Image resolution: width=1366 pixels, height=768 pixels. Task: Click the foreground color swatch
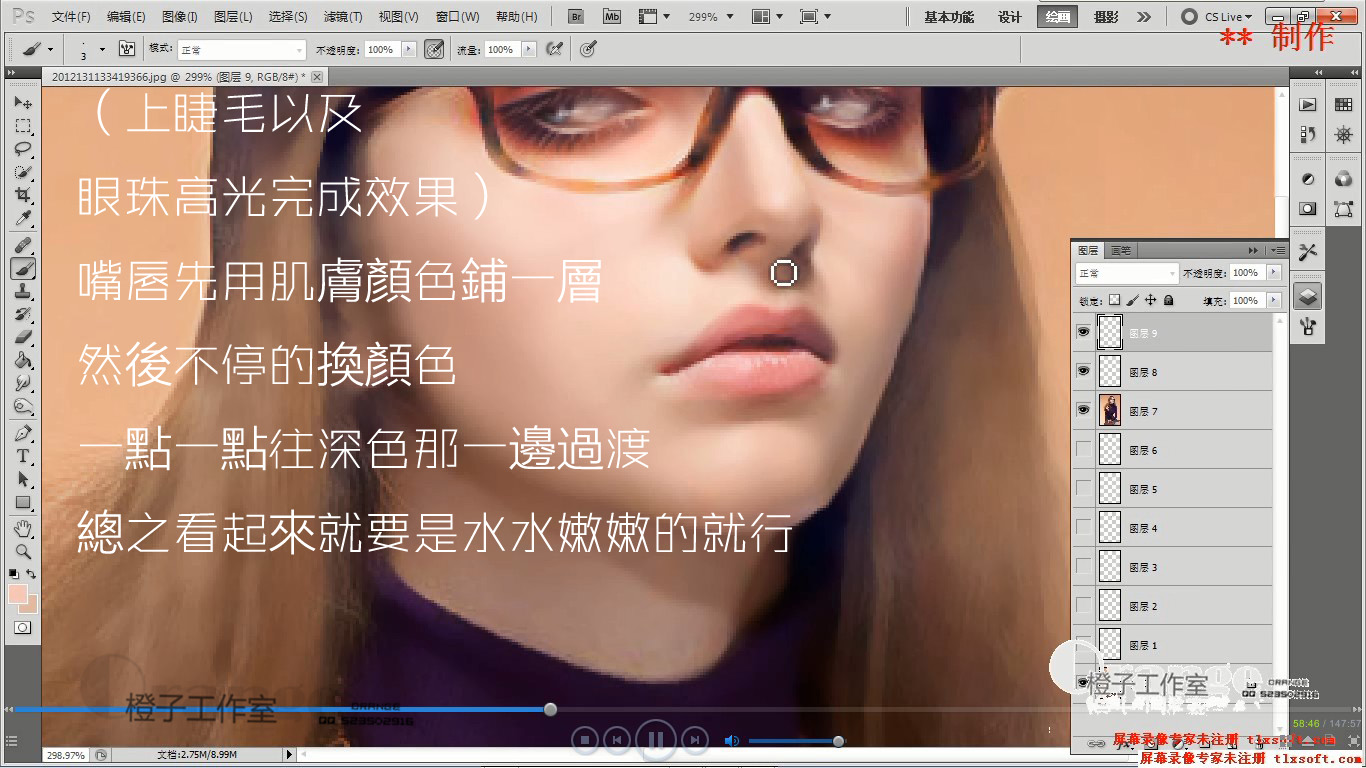pos(18,594)
